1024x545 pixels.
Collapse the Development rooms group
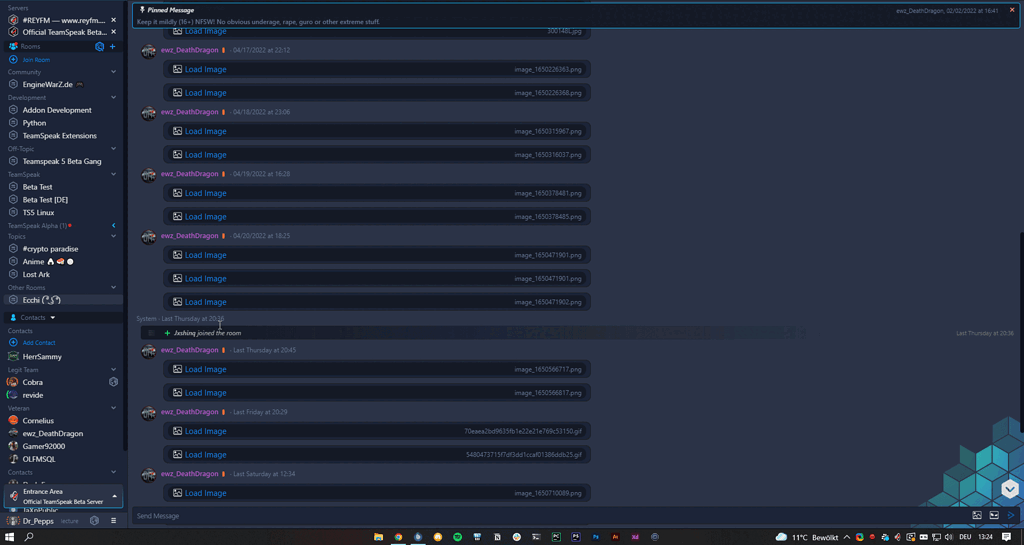pyautogui.click(x=113, y=98)
